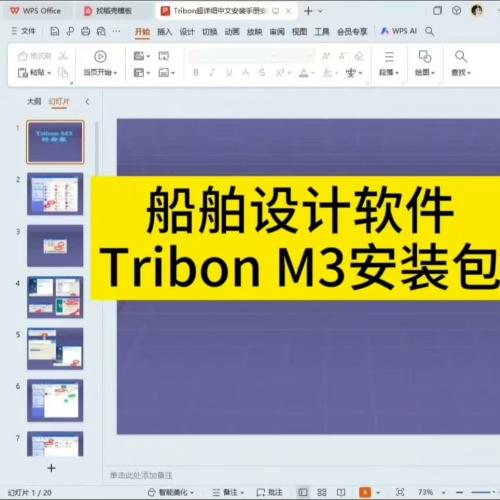Screen dimensions: 500x500
Task: Click the reset slide icon
Action: point(163,56)
